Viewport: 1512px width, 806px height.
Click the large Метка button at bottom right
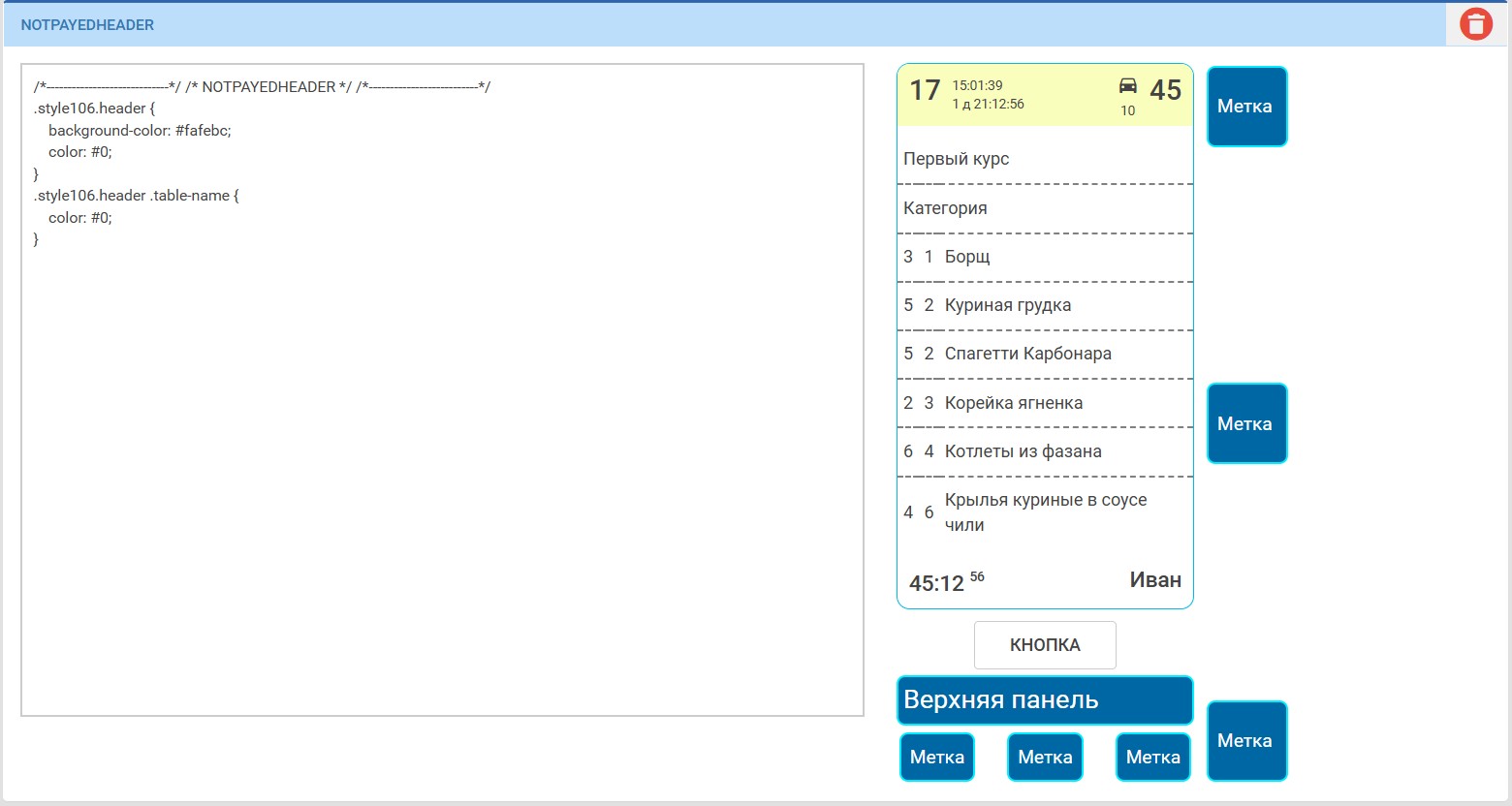point(1246,741)
